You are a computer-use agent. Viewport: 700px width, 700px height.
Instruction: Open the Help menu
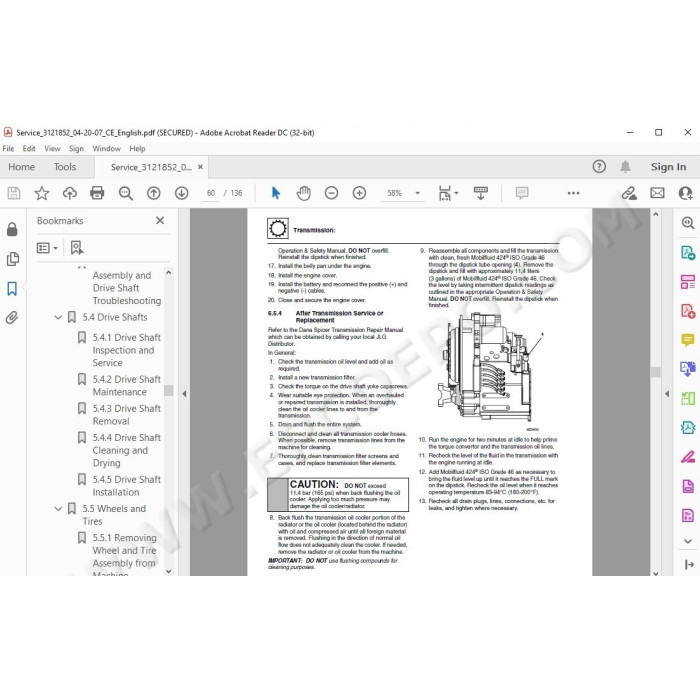point(137,148)
